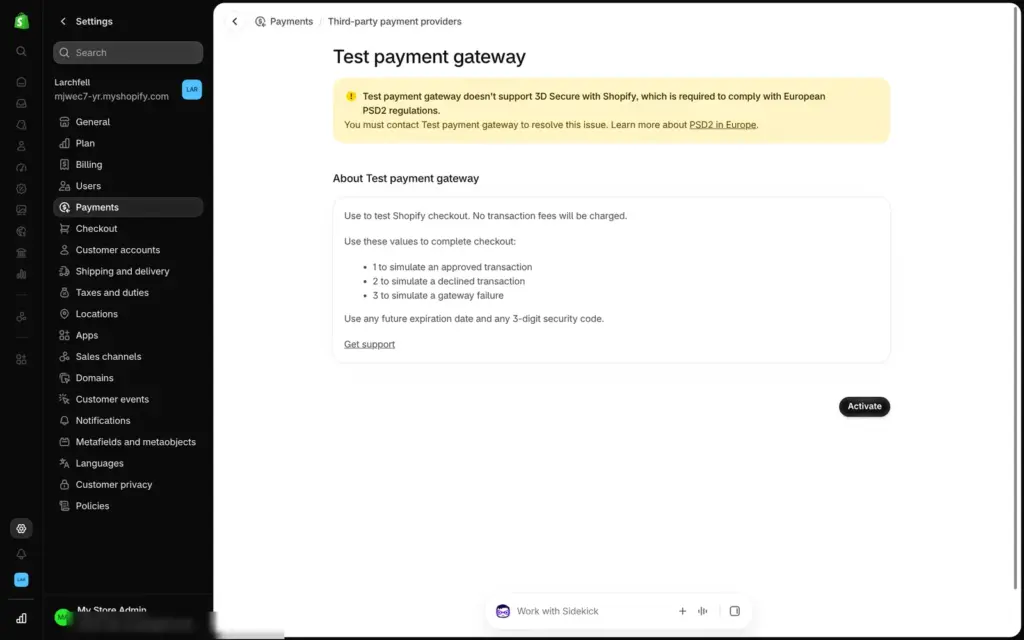This screenshot has width=1024, height=640.
Task: Click '2 to simulate a declined transaction' text
Action: coord(449,281)
